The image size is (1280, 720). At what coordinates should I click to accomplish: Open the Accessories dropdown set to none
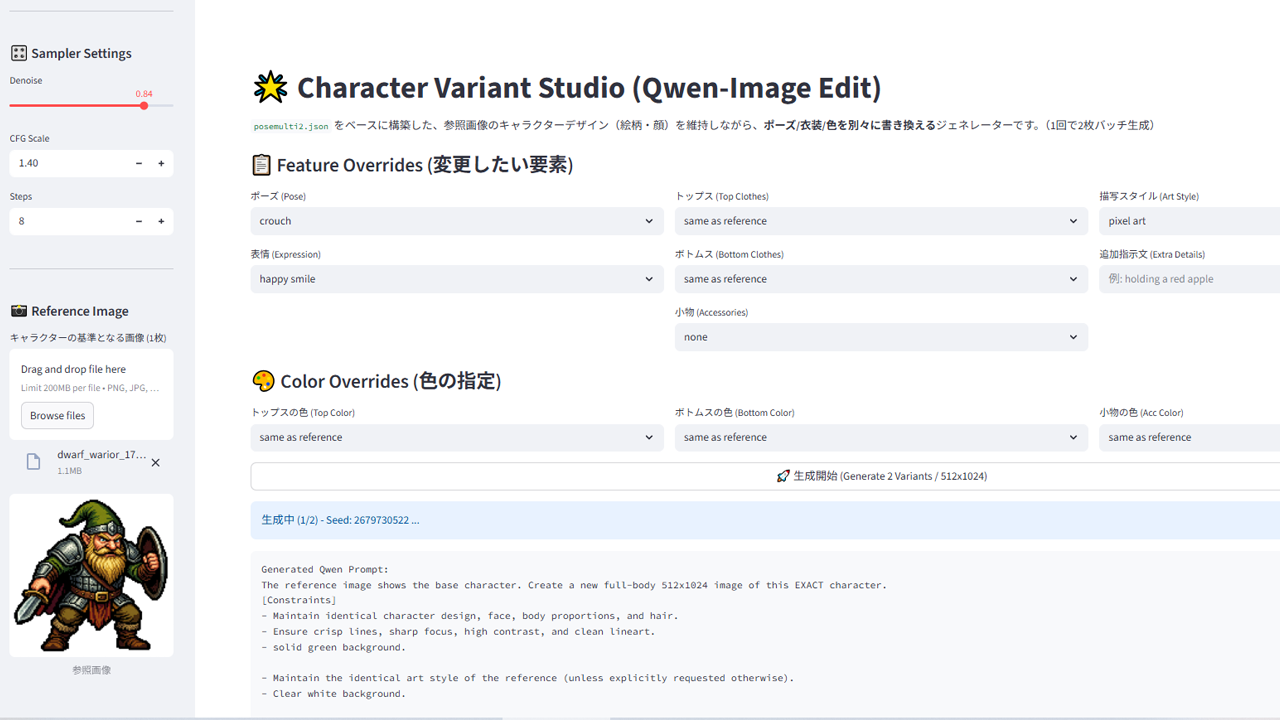(x=880, y=337)
